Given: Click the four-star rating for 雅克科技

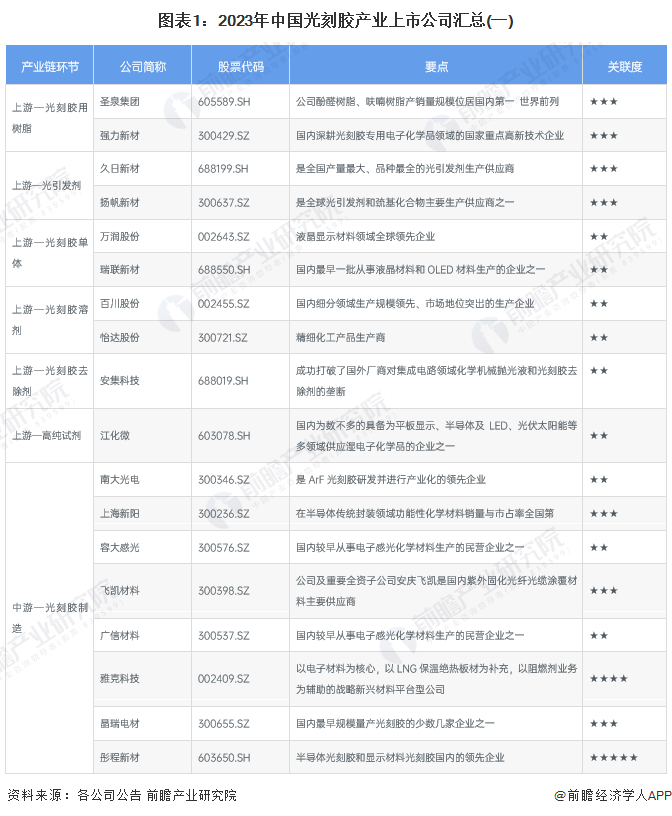Looking at the screenshot, I should click(608, 678).
